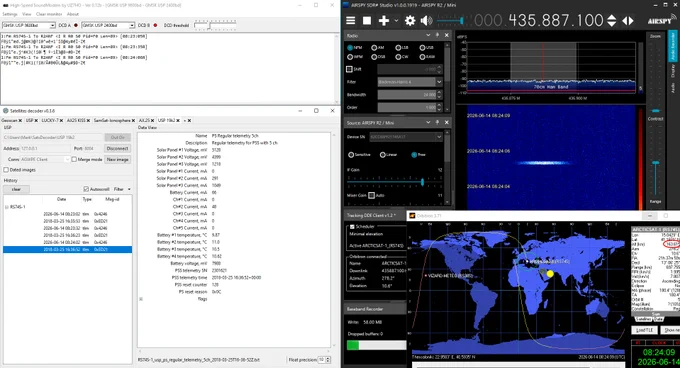Open the dropdown arrow beside the plus icon
Image resolution: width=680 pixels, height=368 pixels.
pyautogui.click(x=396, y=20)
